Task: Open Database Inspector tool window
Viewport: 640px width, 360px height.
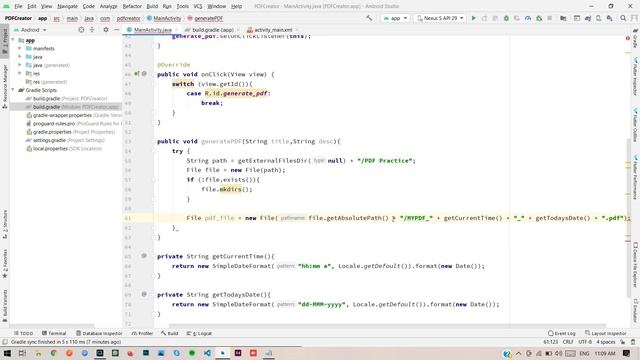Action: [99, 333]
